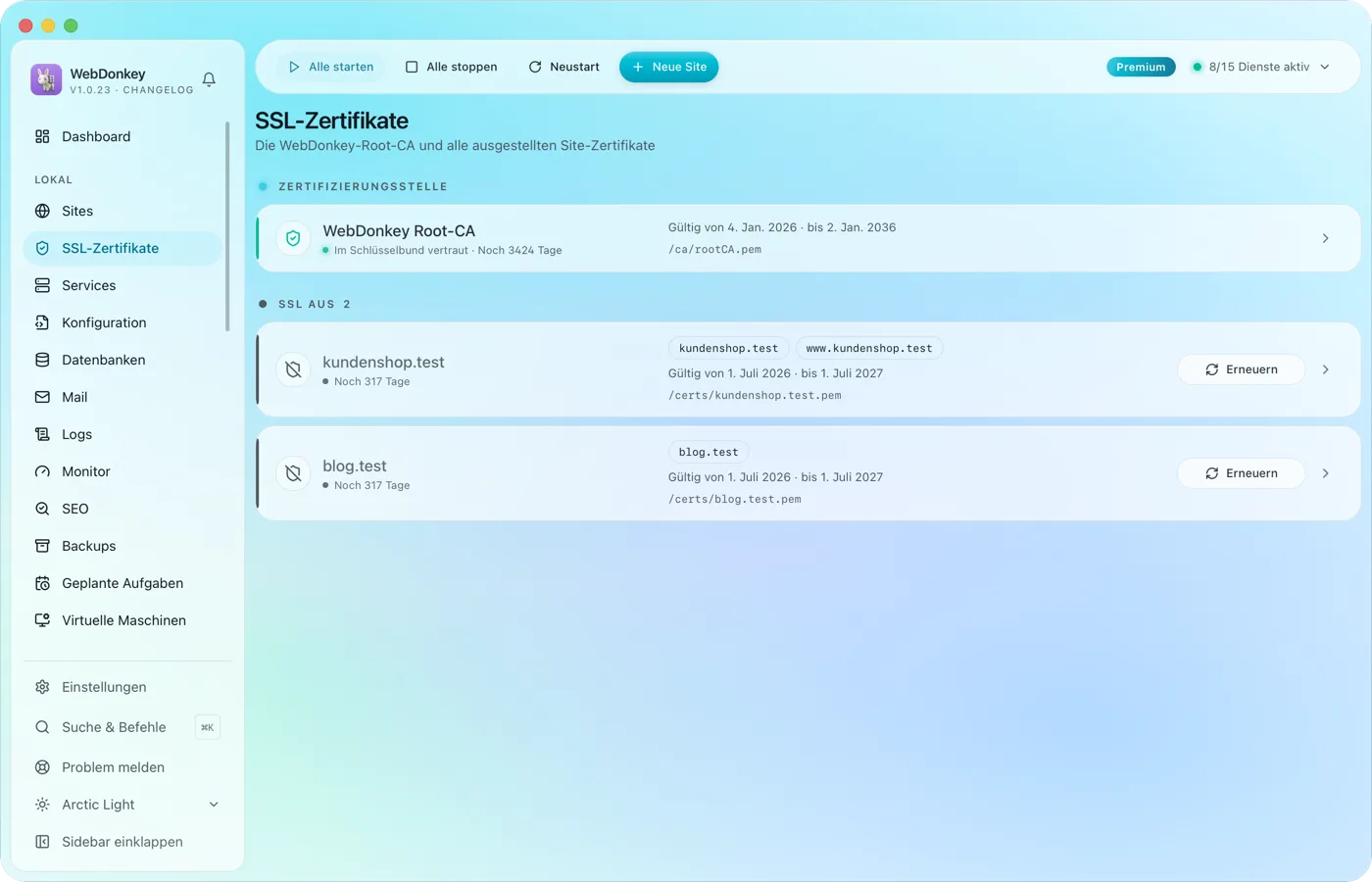Image resolution: width=1372 pixels, height=882 pixels.
Task: Click the Monitor gauge icon
Action: pos(42,471)
